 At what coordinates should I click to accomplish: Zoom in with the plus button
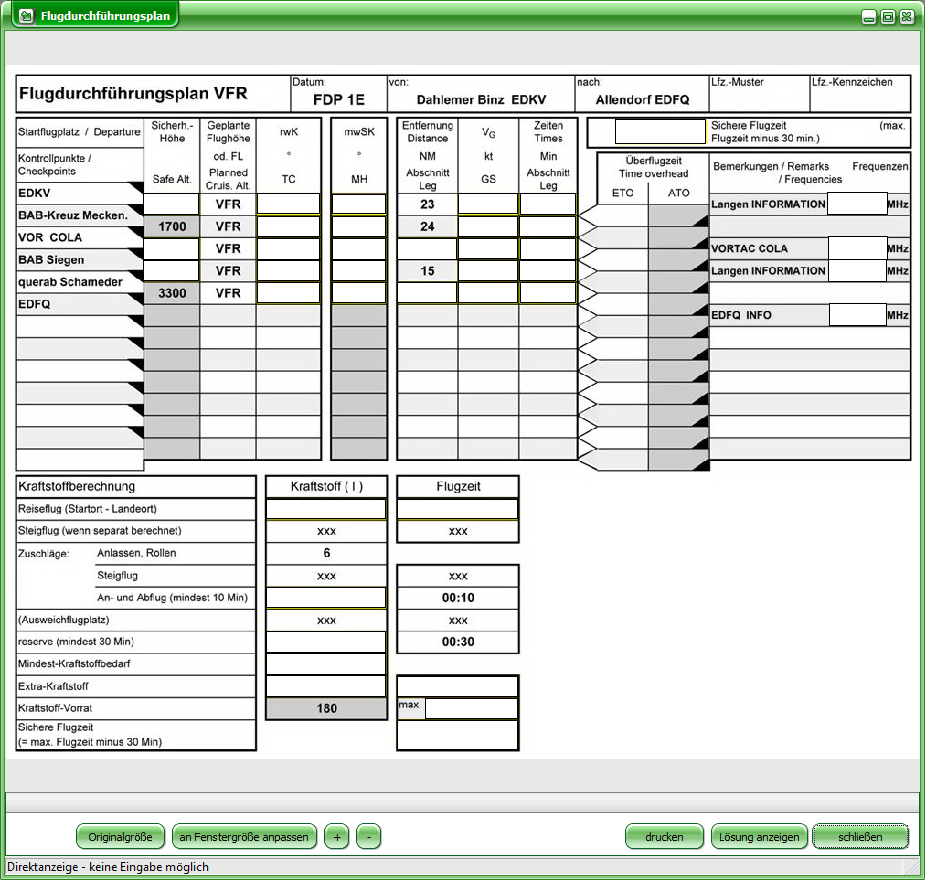pos(337,836)
